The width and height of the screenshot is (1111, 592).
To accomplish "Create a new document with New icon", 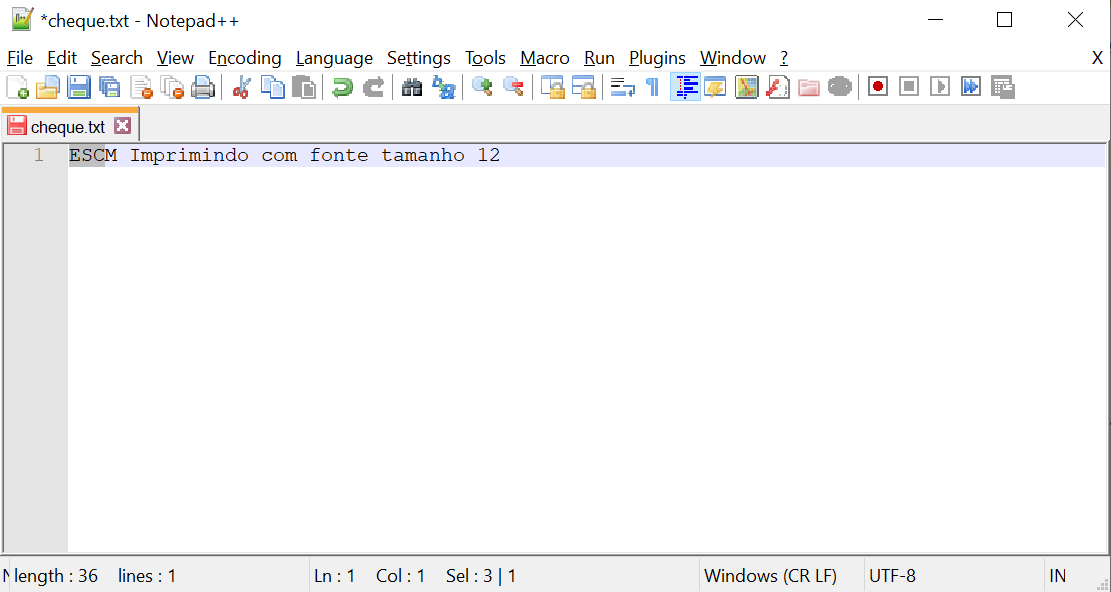I will click(x=17, y=87).
